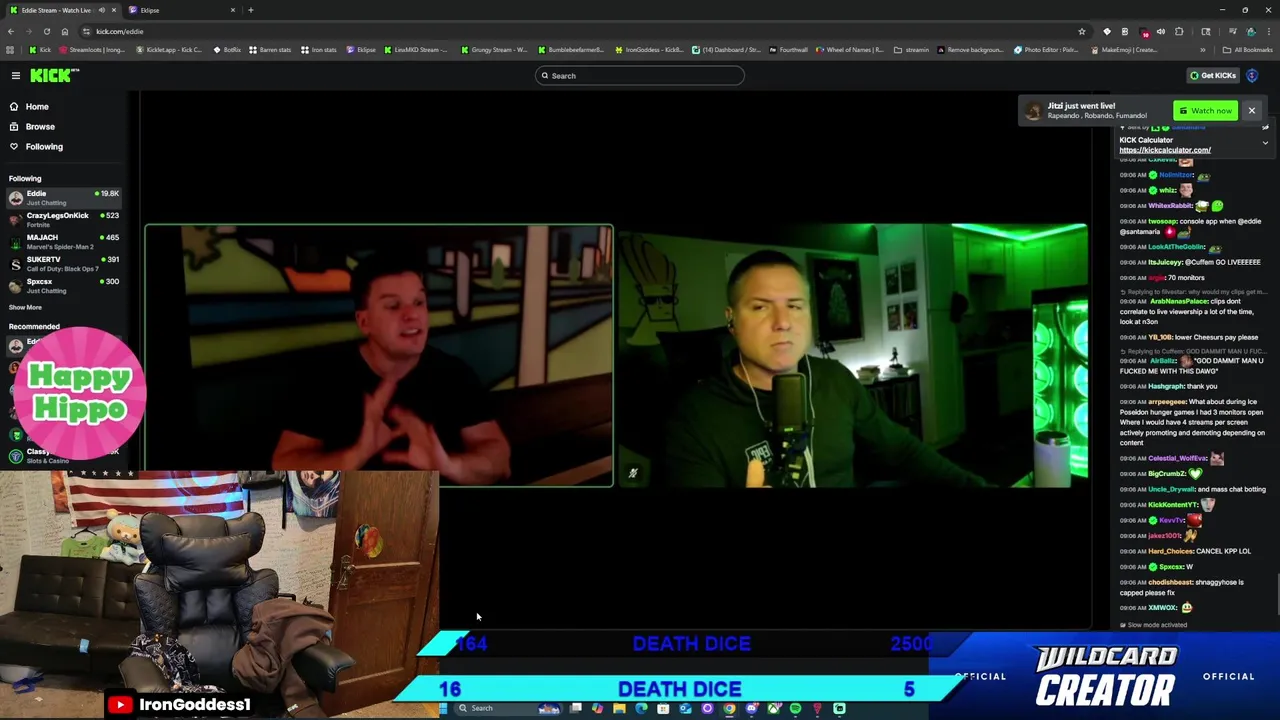Open SUKERTV channel in Following list
The width and height of the screenshot is (1280, 720).
pyautogui.click(x=64, y=263)
